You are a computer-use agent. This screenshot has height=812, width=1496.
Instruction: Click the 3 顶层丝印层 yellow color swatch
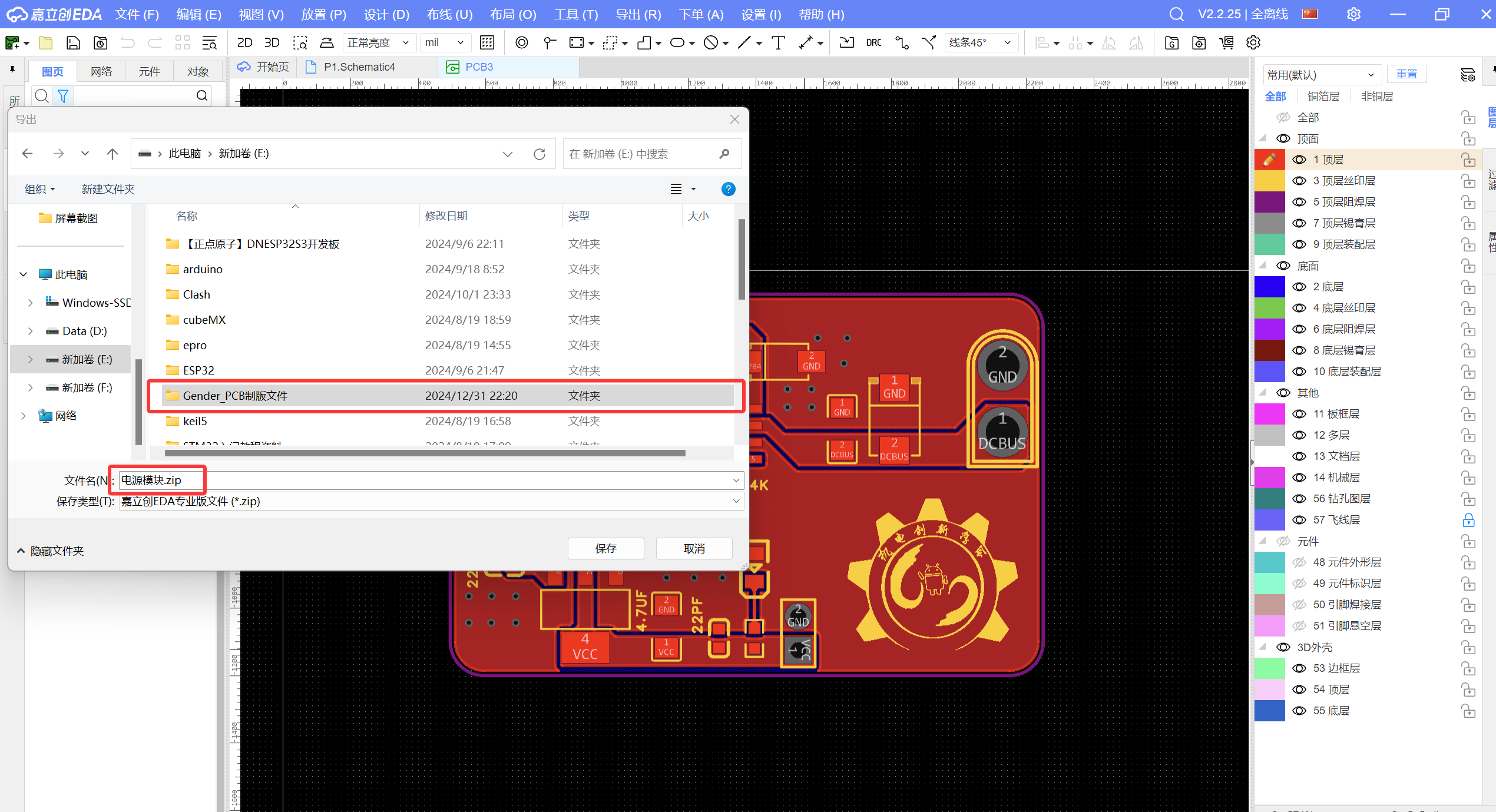click(x=1269, y=181)
